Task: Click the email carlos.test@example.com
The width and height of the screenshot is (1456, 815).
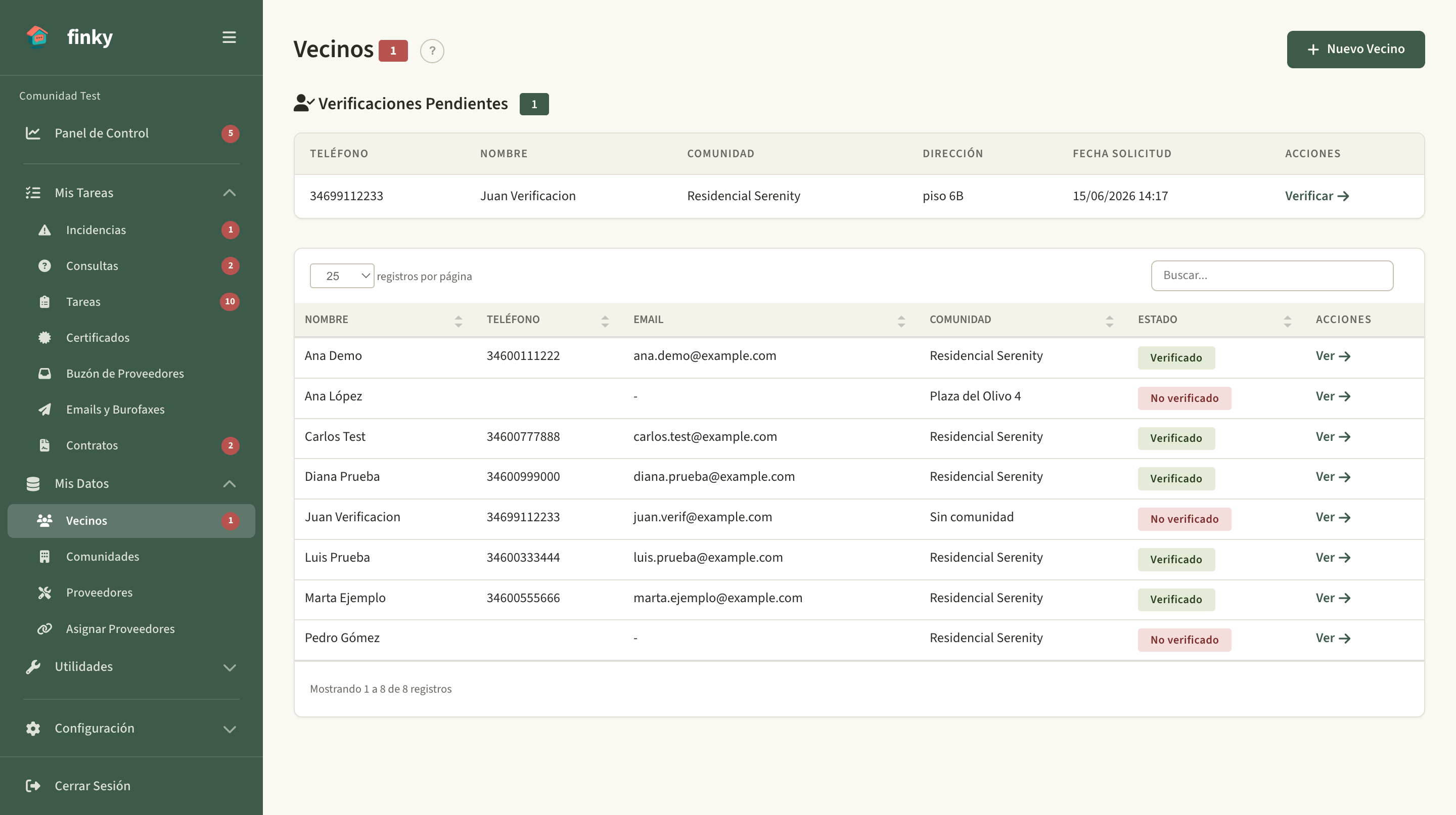Action: (x=705, y=437)
